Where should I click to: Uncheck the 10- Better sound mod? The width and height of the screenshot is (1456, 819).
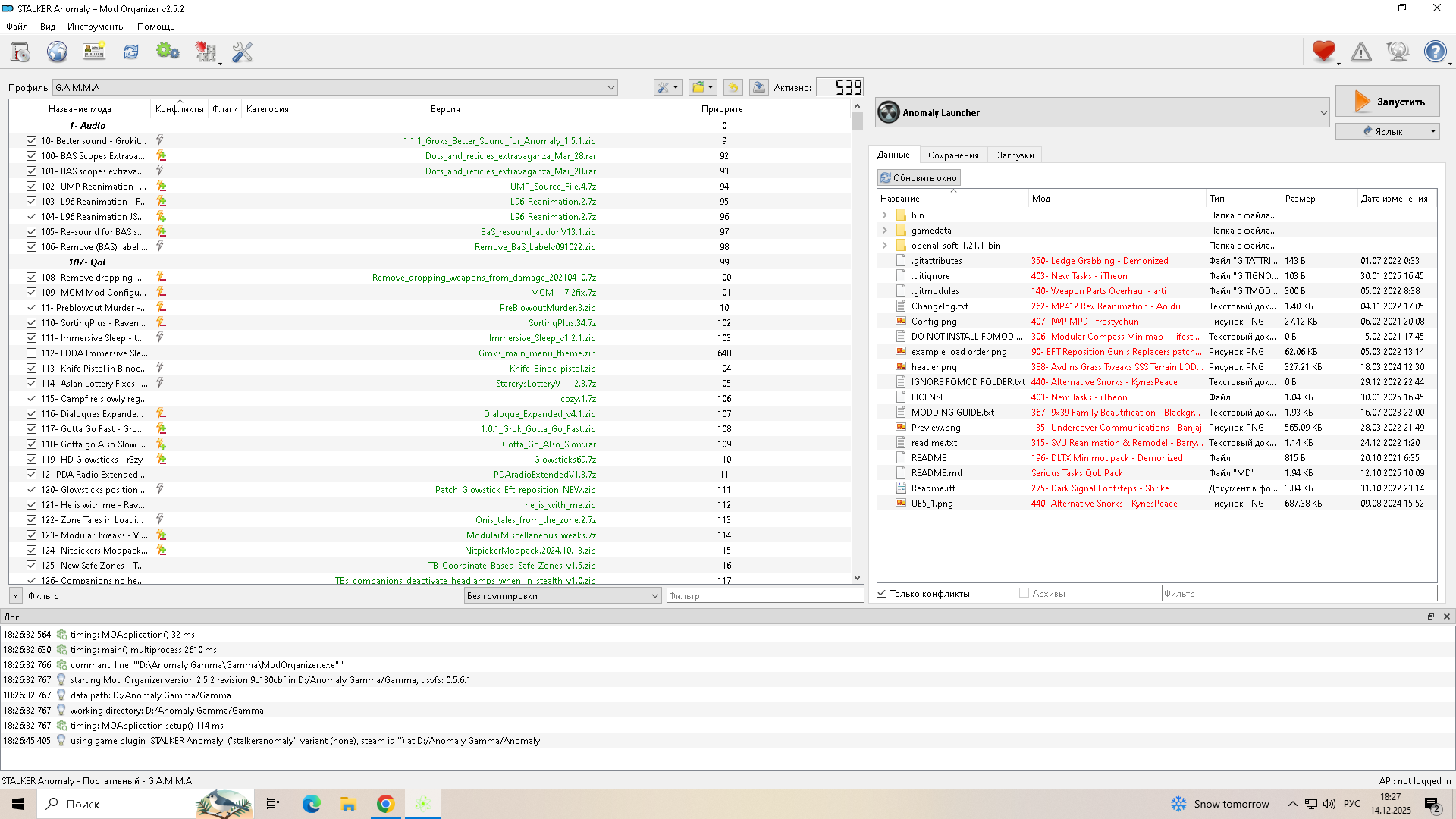(31, 140)
